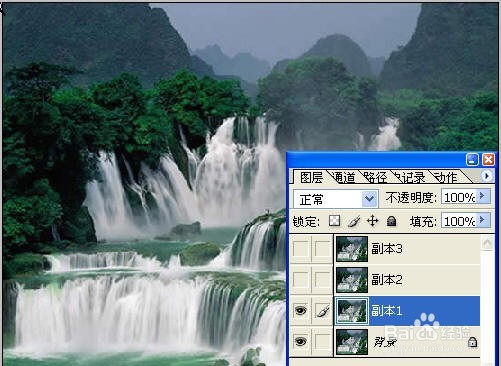Viewport: 501px width, 366px height.
Task: Select the 副本3 layer thumbnail
Action: (x=352, y=249)
